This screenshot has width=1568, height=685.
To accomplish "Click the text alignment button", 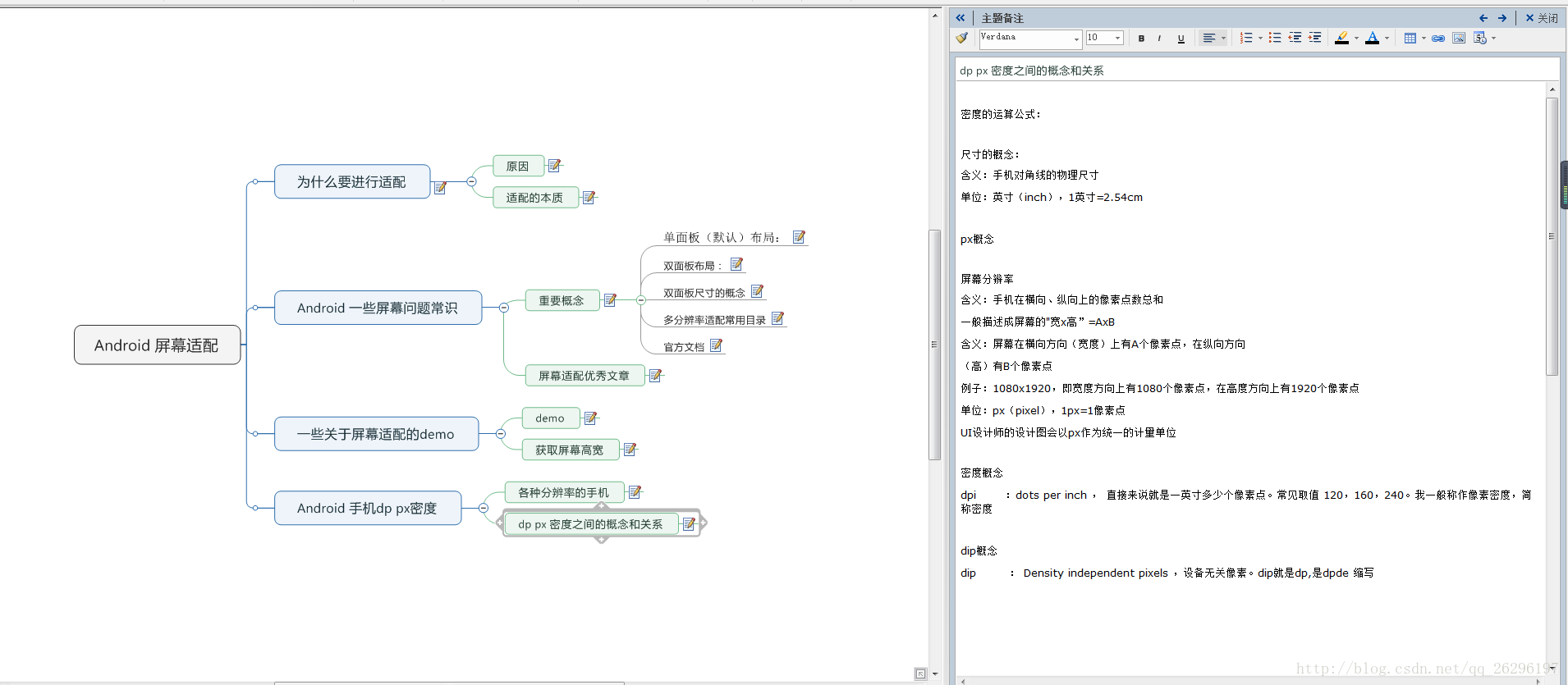I will coord(1209,38).
